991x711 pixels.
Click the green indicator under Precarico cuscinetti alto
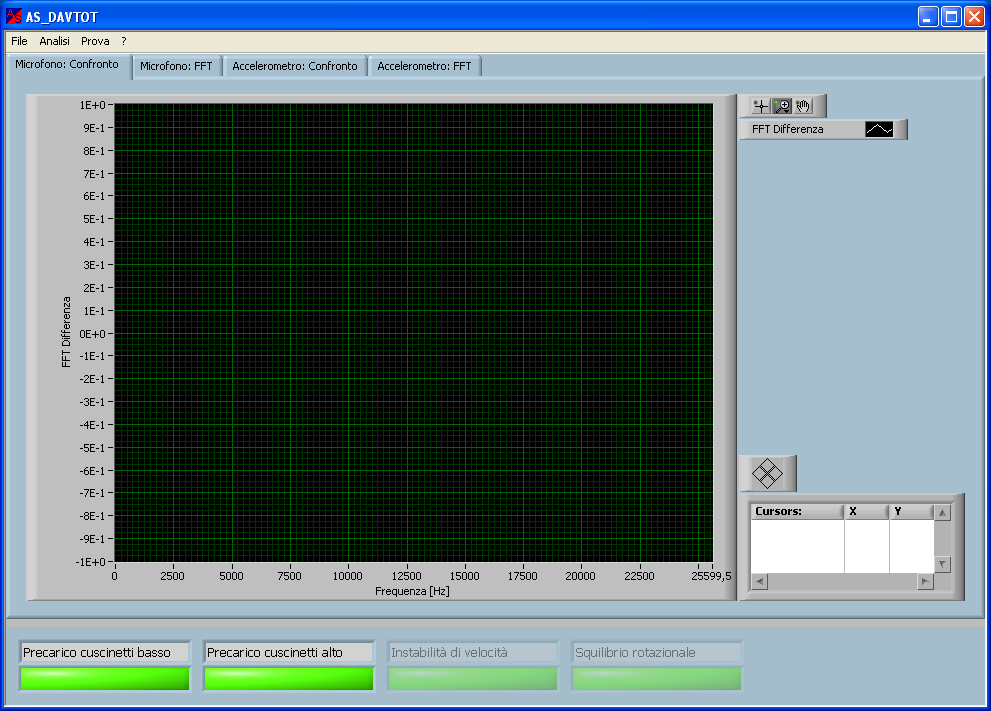pyautogui.click(x=289, y=679)
